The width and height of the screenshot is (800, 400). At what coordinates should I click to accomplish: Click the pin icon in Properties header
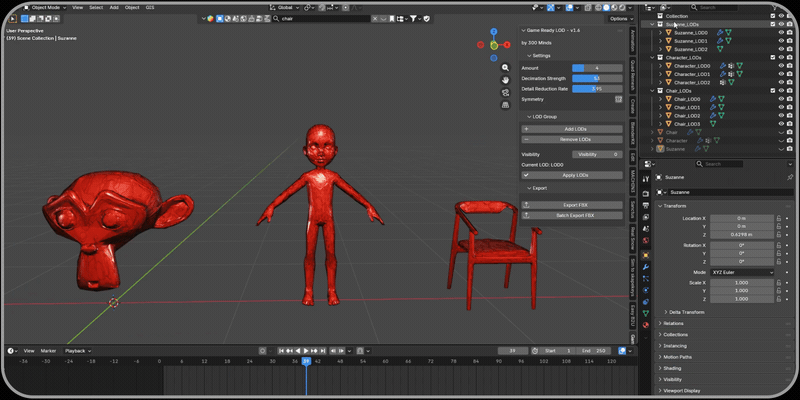[x=790, y=177]
